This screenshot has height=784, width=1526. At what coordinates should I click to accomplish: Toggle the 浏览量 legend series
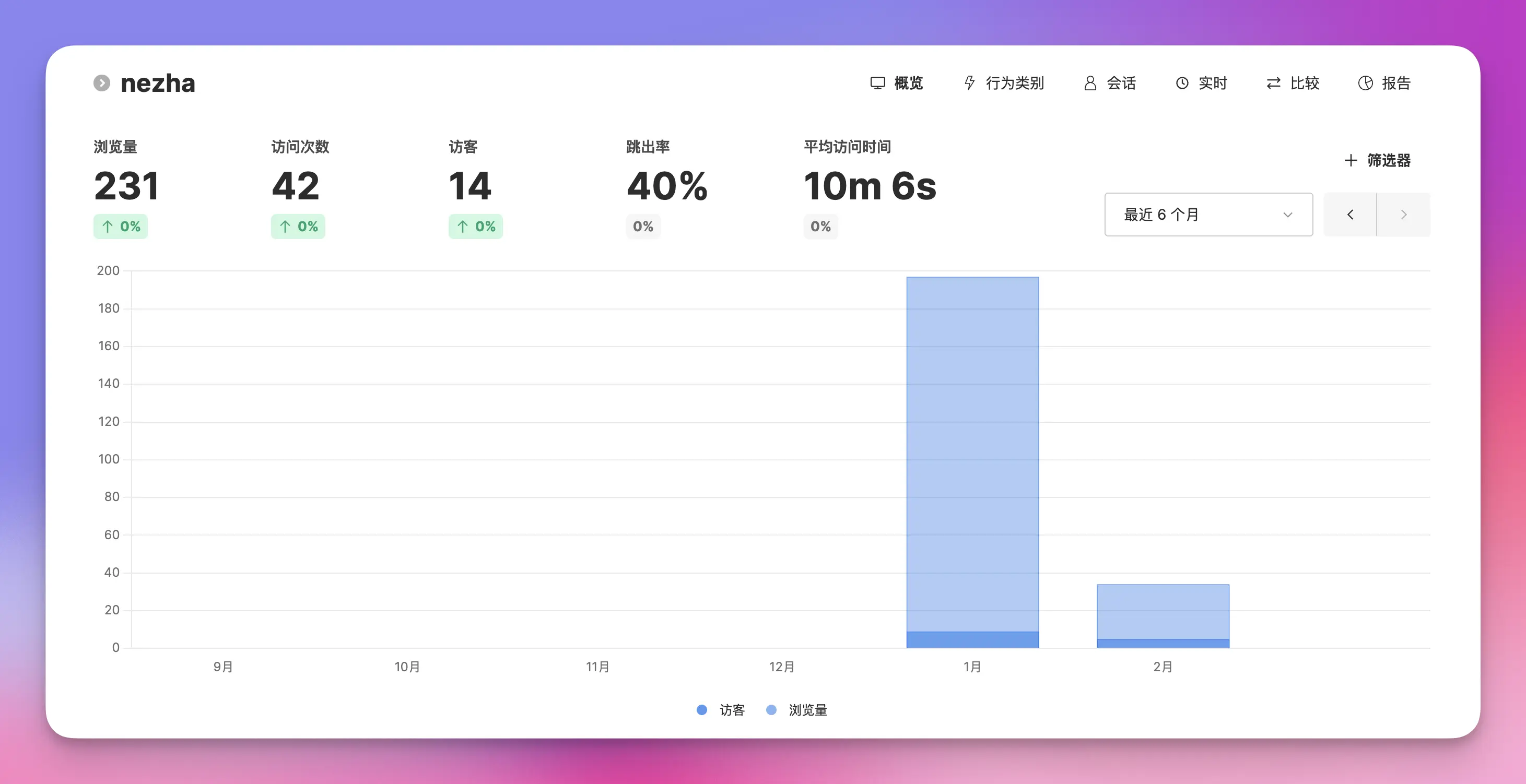(807, 709)
